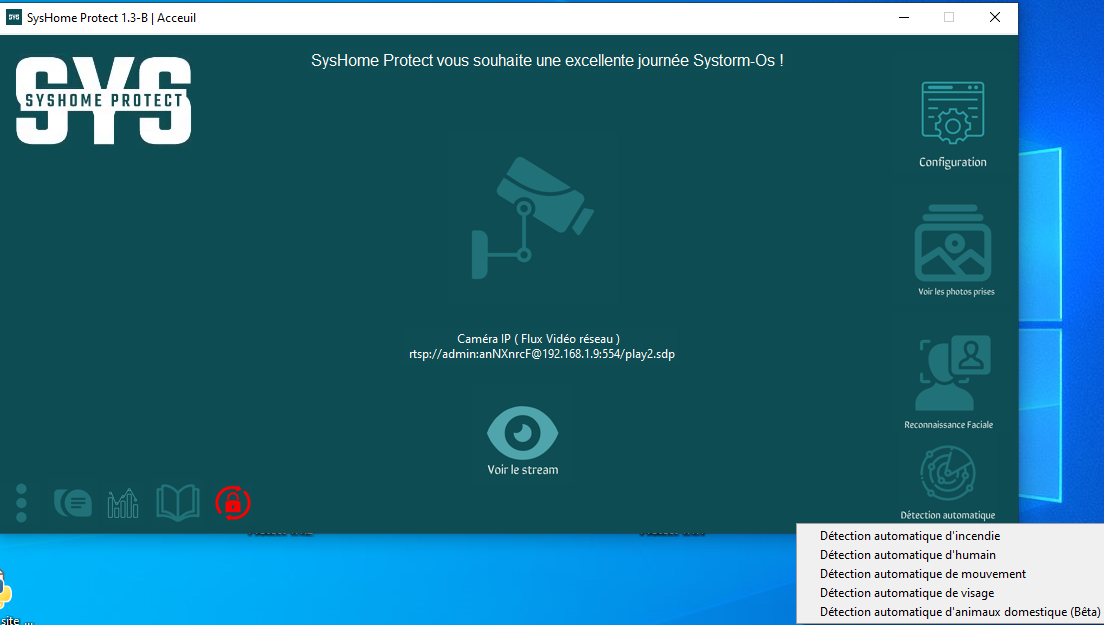Pick 'Détection automatique d'animaux domestique (Bêta)'

[x=960, y=612]
